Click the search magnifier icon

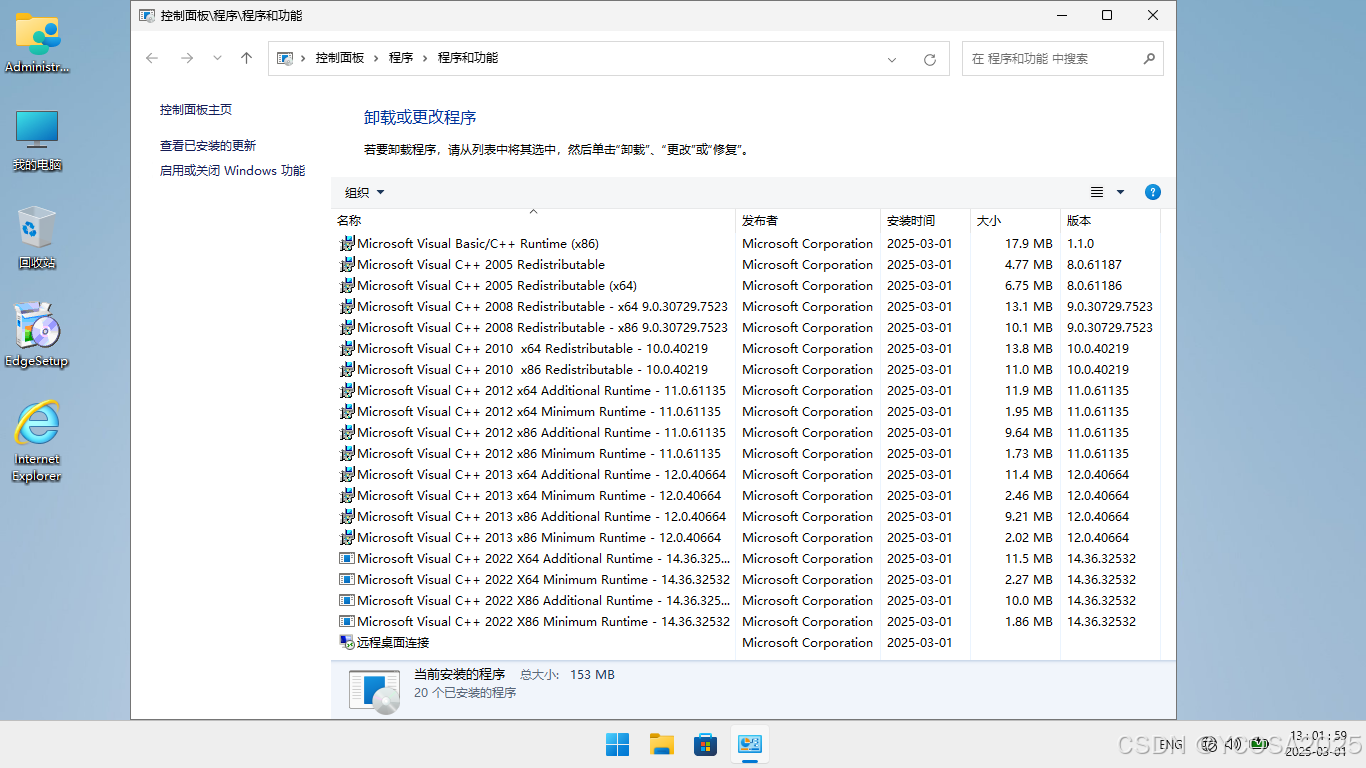1149,59
